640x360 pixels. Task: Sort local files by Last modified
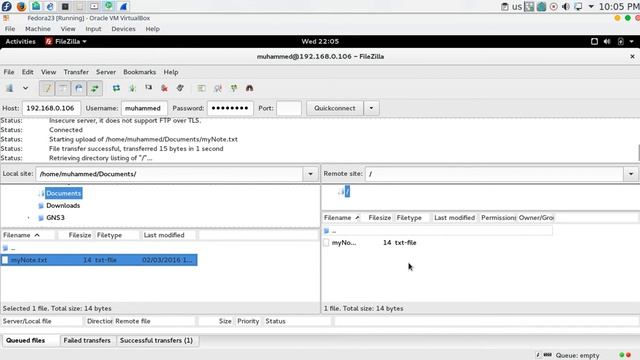(x=169, y=235)
